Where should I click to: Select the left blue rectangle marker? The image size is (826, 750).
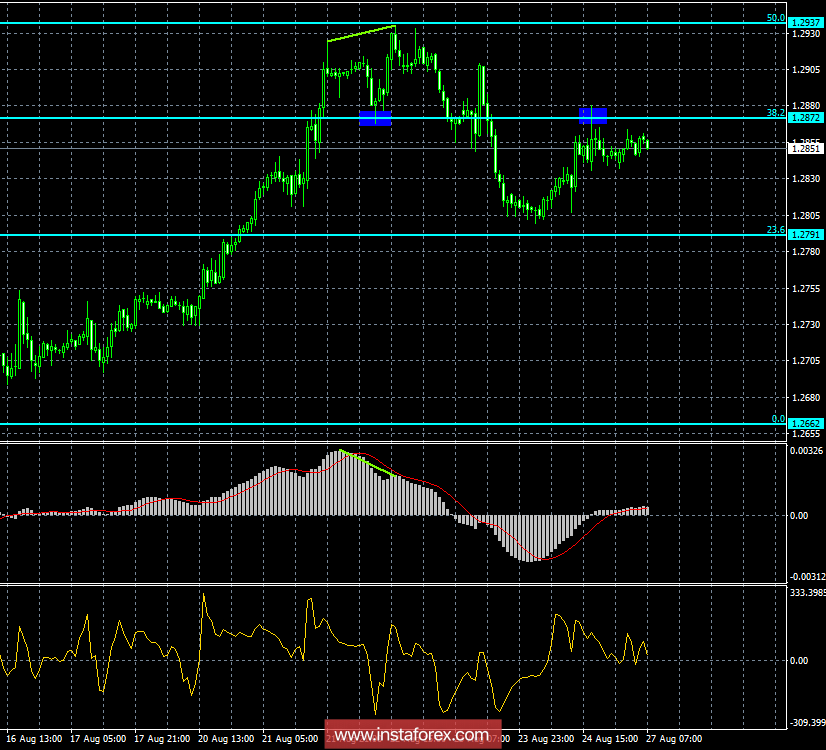click(374, 116)
